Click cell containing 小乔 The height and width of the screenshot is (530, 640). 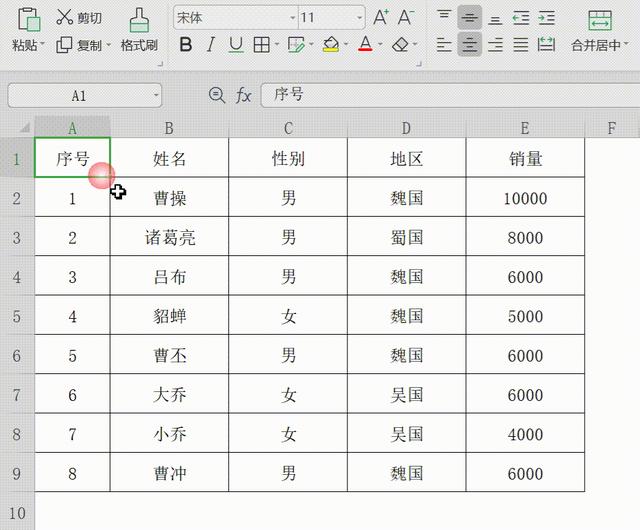[169, 434]
